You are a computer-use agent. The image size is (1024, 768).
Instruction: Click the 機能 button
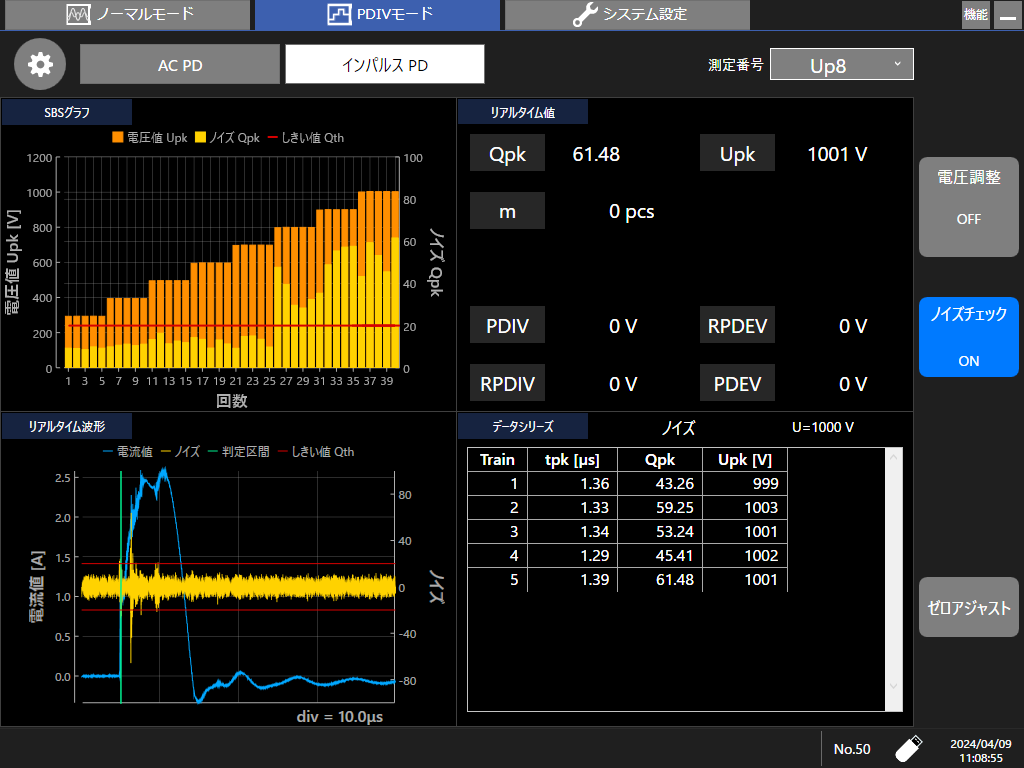click(975, 15)
